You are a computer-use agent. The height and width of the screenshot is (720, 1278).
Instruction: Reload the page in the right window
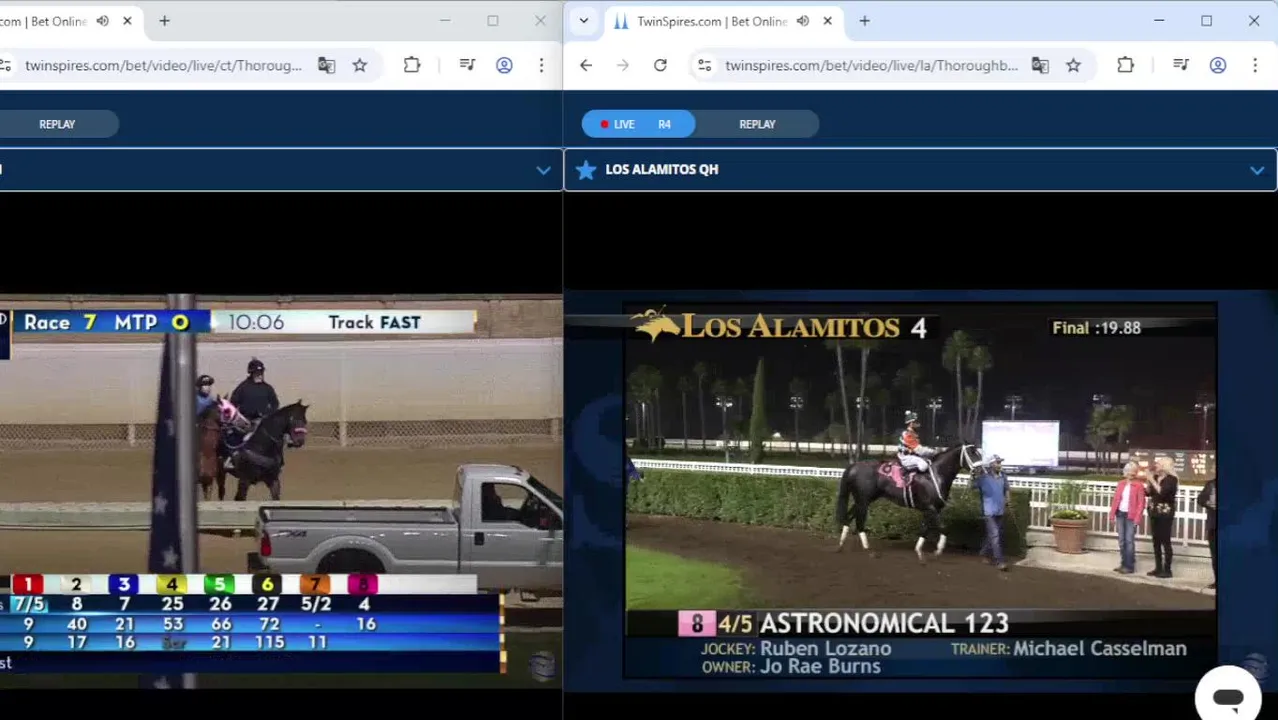point(660,65)
